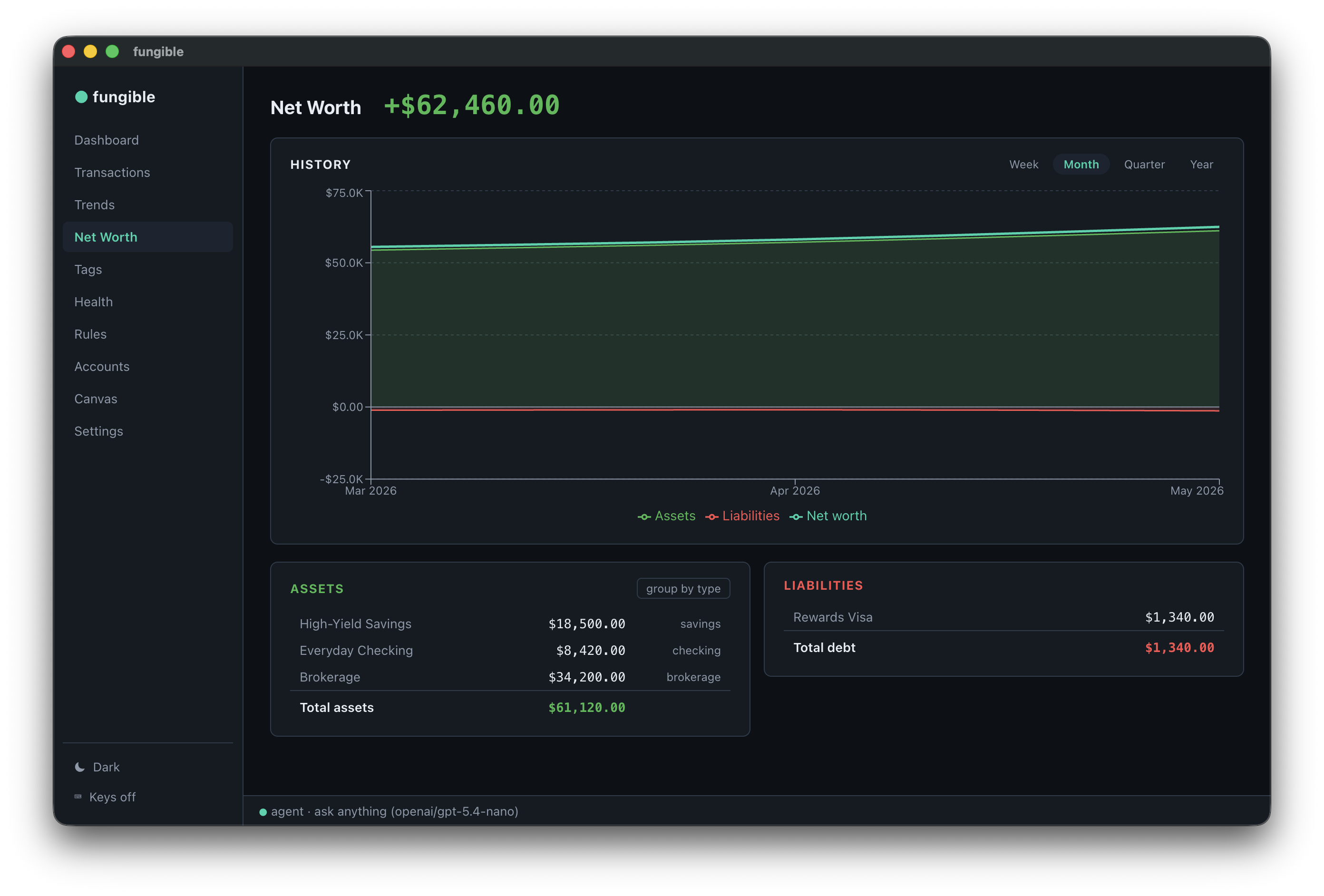Select the Year history range
The width and height of the screenshot is (1324, 896).
click(x=1201, y=164)
